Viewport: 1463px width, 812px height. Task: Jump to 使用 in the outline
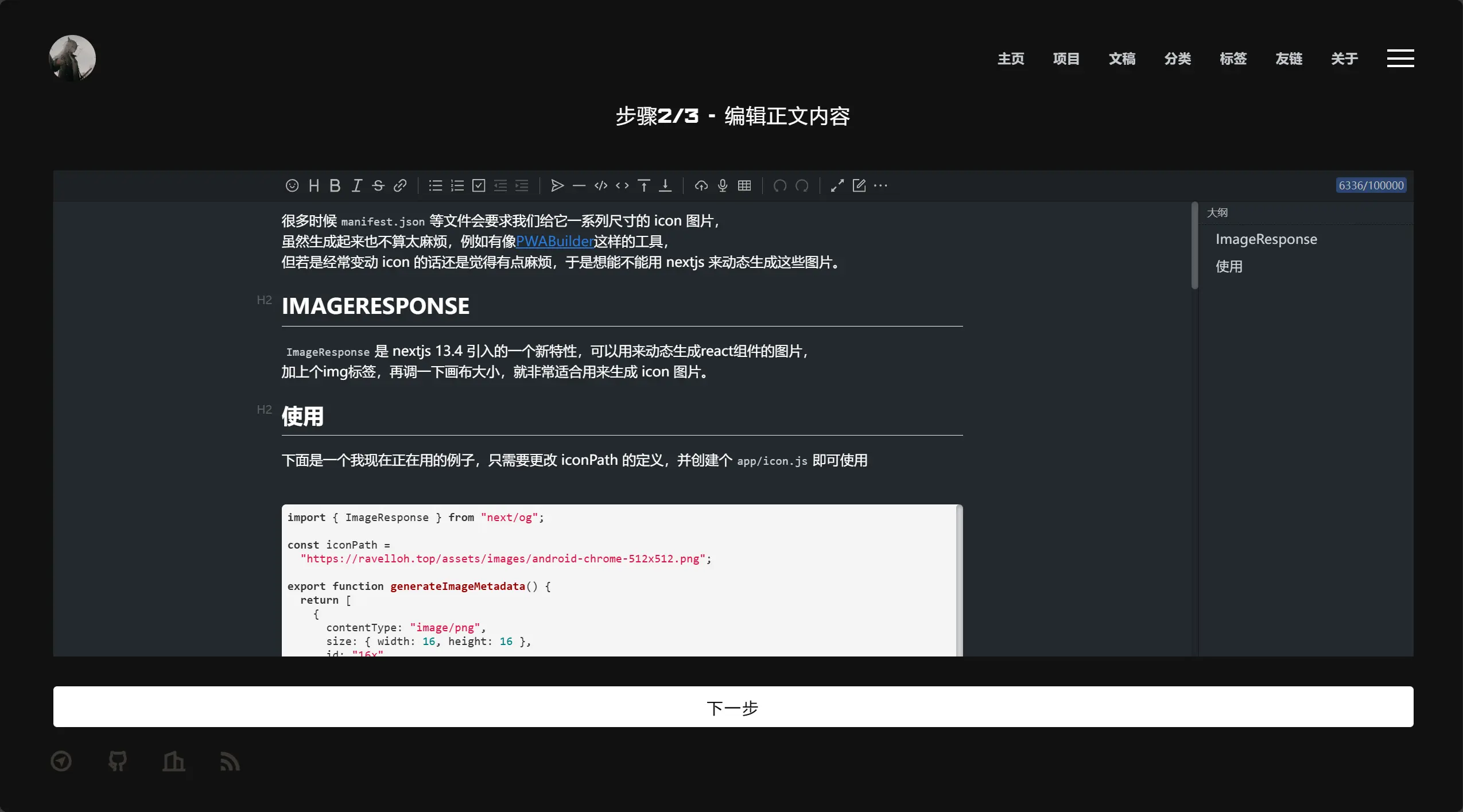pos(1229,267)
